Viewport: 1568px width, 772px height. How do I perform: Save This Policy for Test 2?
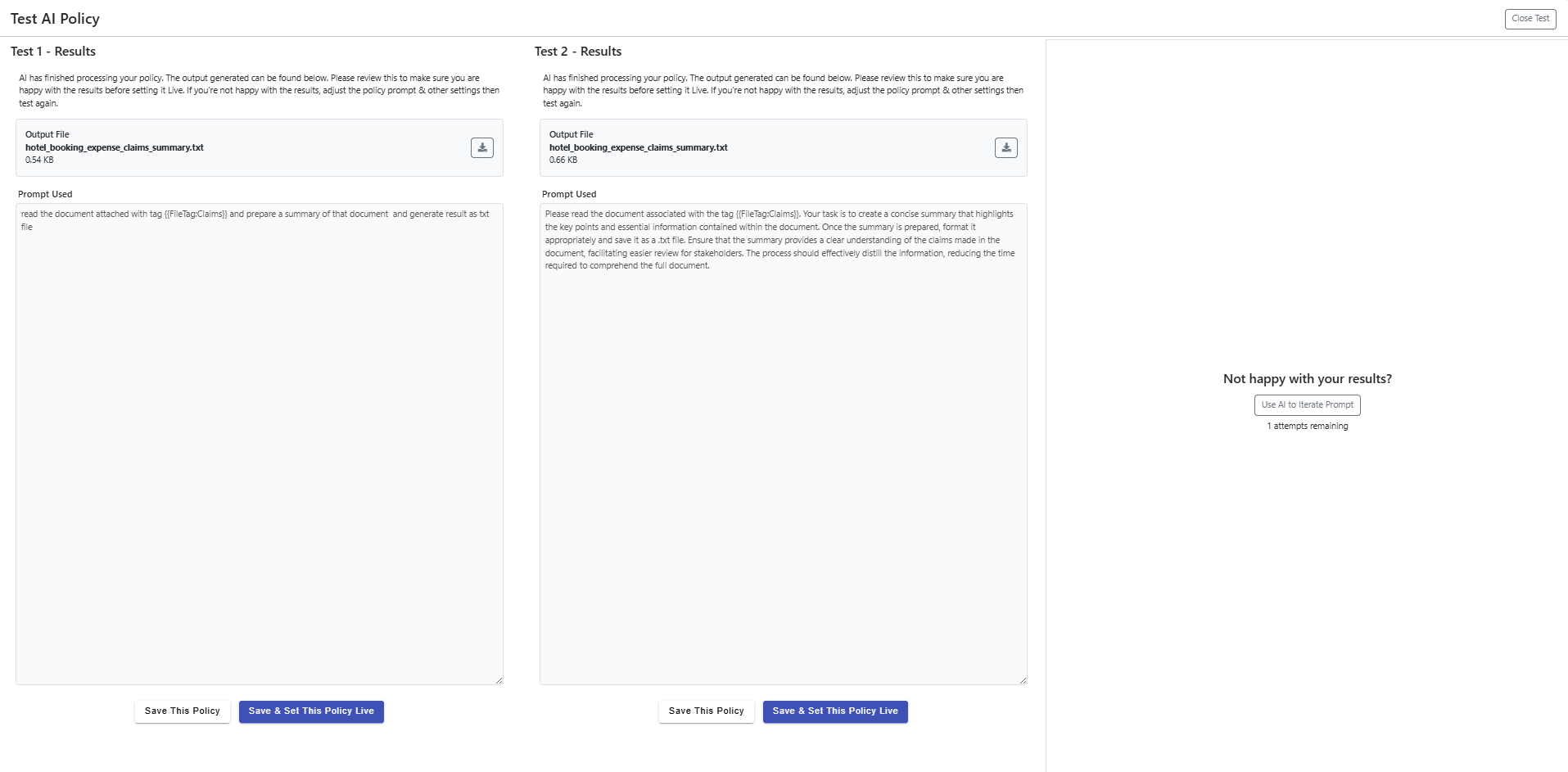(706, 711)
